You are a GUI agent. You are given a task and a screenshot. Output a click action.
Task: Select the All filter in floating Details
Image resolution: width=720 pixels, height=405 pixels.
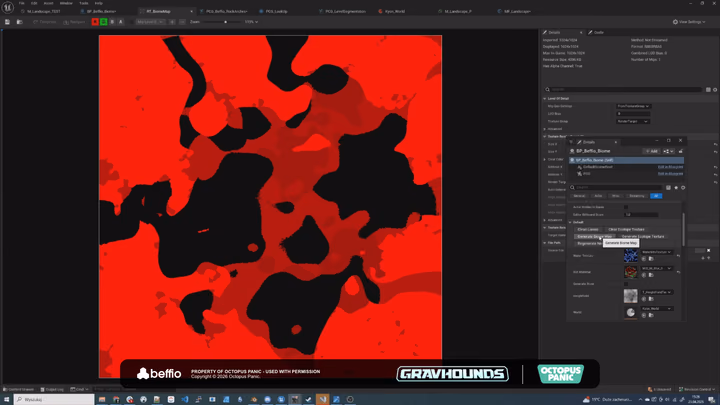pos(656,196)
